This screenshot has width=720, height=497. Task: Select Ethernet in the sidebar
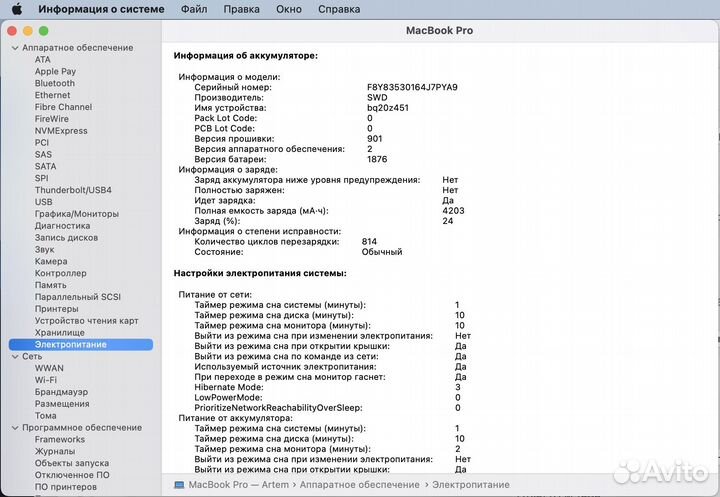[x=52, y=95]
